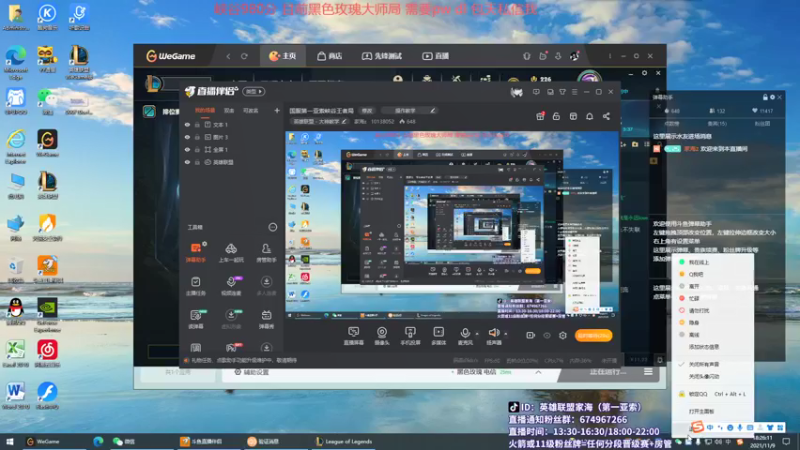Toggle the lock on the 全屏 1 layer
800x450 pixels.
(197, 149)
